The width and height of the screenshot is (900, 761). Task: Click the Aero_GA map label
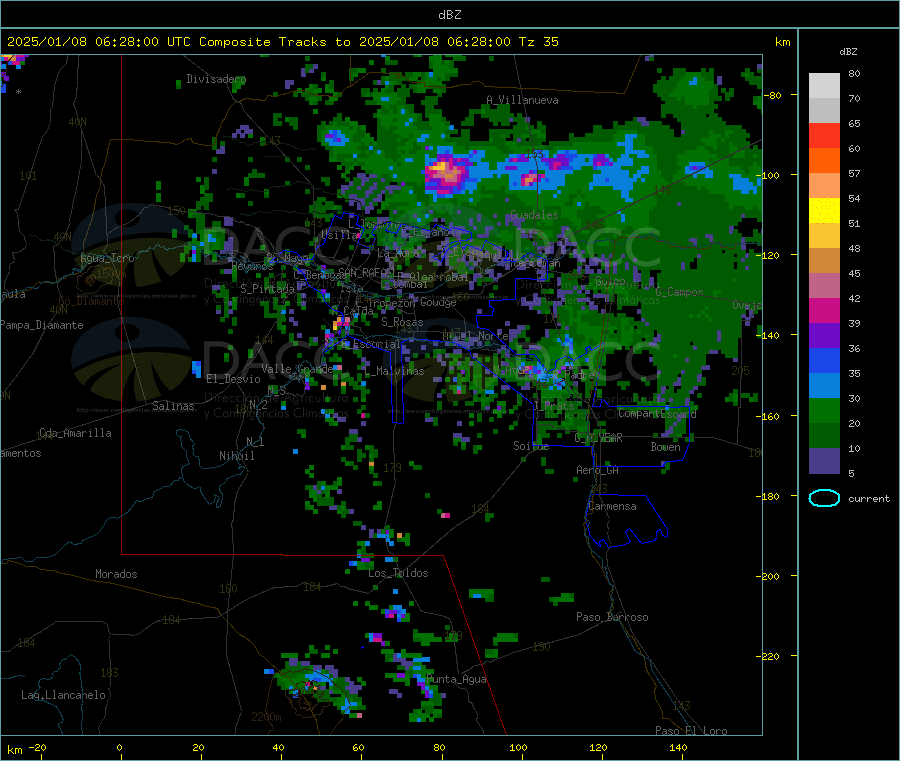point(598,471)
